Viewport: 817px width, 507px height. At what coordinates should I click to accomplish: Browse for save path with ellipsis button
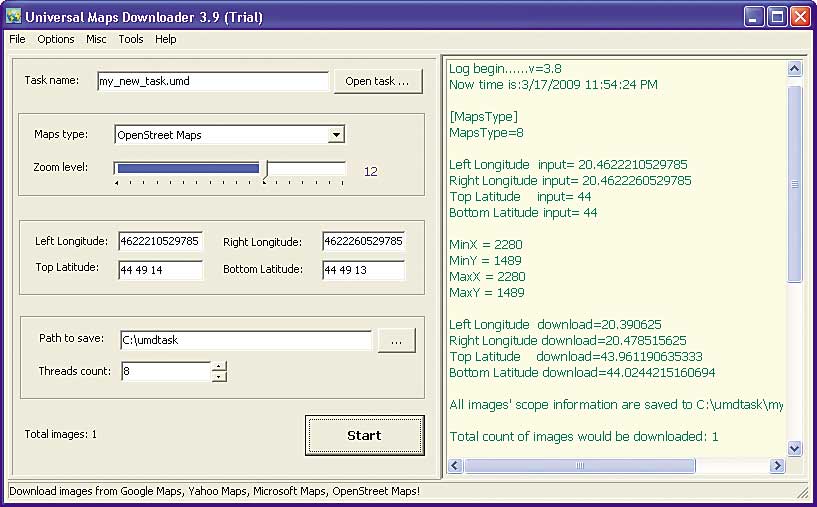click(x=397, y=341)
